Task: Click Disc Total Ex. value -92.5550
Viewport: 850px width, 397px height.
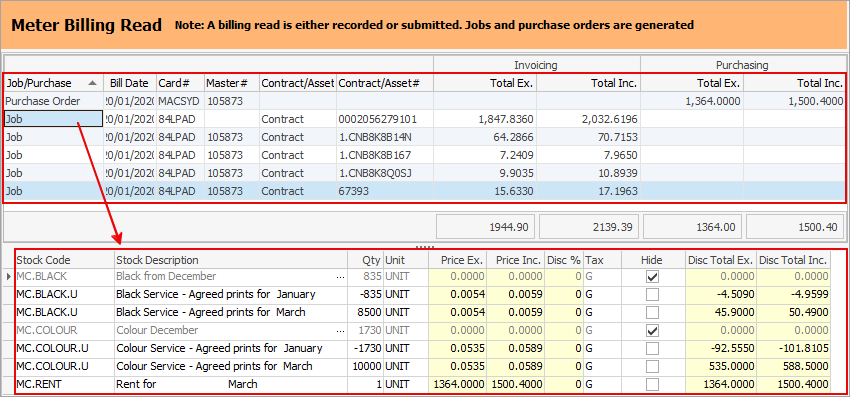Action: pos(721,348)
